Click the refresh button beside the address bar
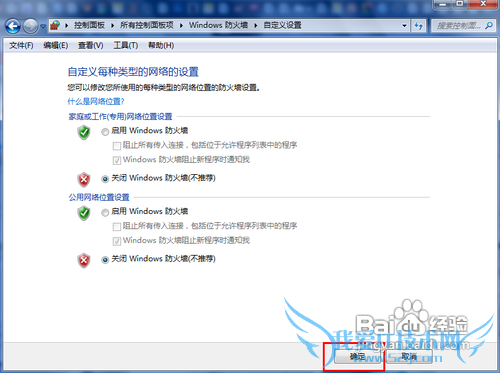 point(419,26)
